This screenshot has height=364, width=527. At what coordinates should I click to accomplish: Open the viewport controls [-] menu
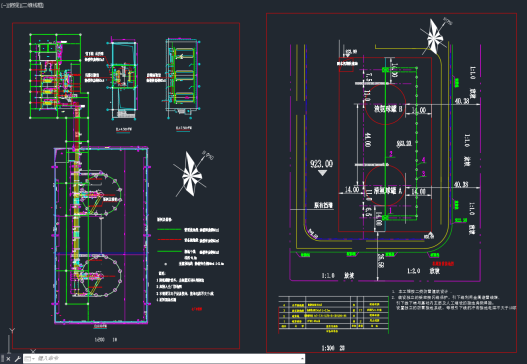click(3, 5)
